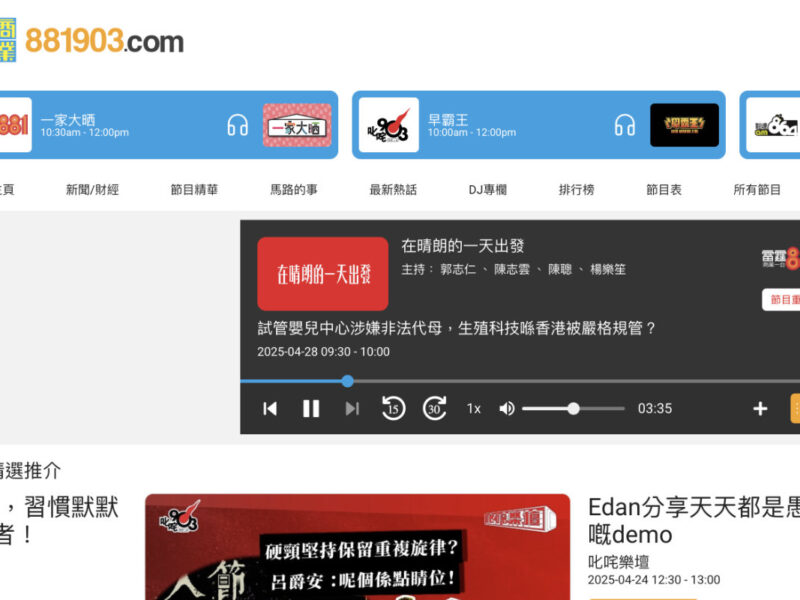Change the 1x playback speed
The height and width of the screenshot is (600, 800).
point(474,408)
